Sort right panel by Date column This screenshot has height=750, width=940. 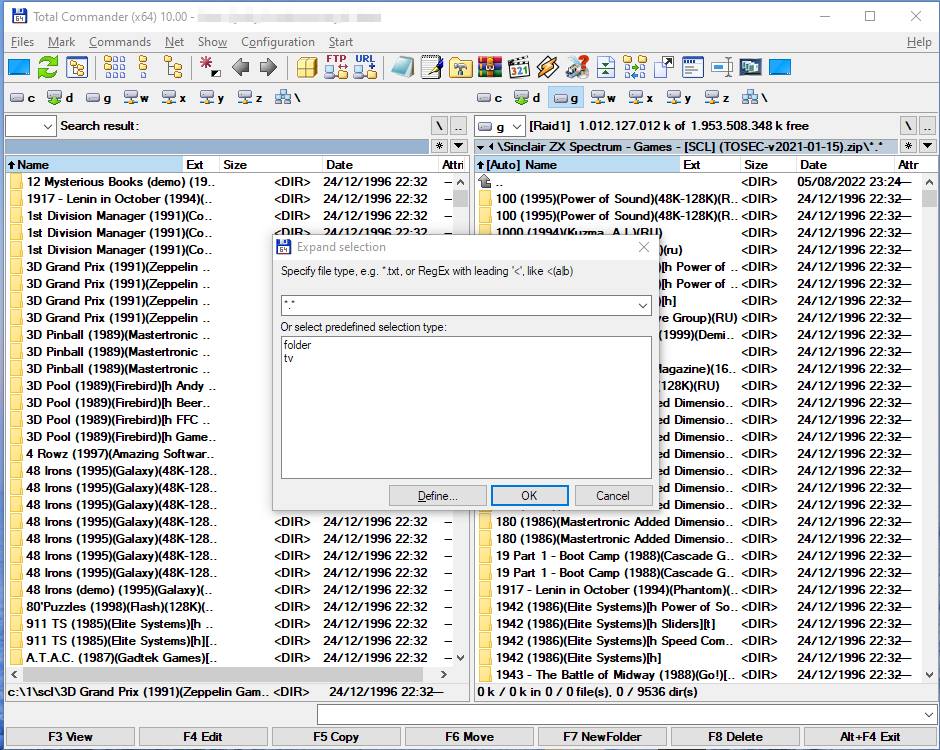click(844, 165)
